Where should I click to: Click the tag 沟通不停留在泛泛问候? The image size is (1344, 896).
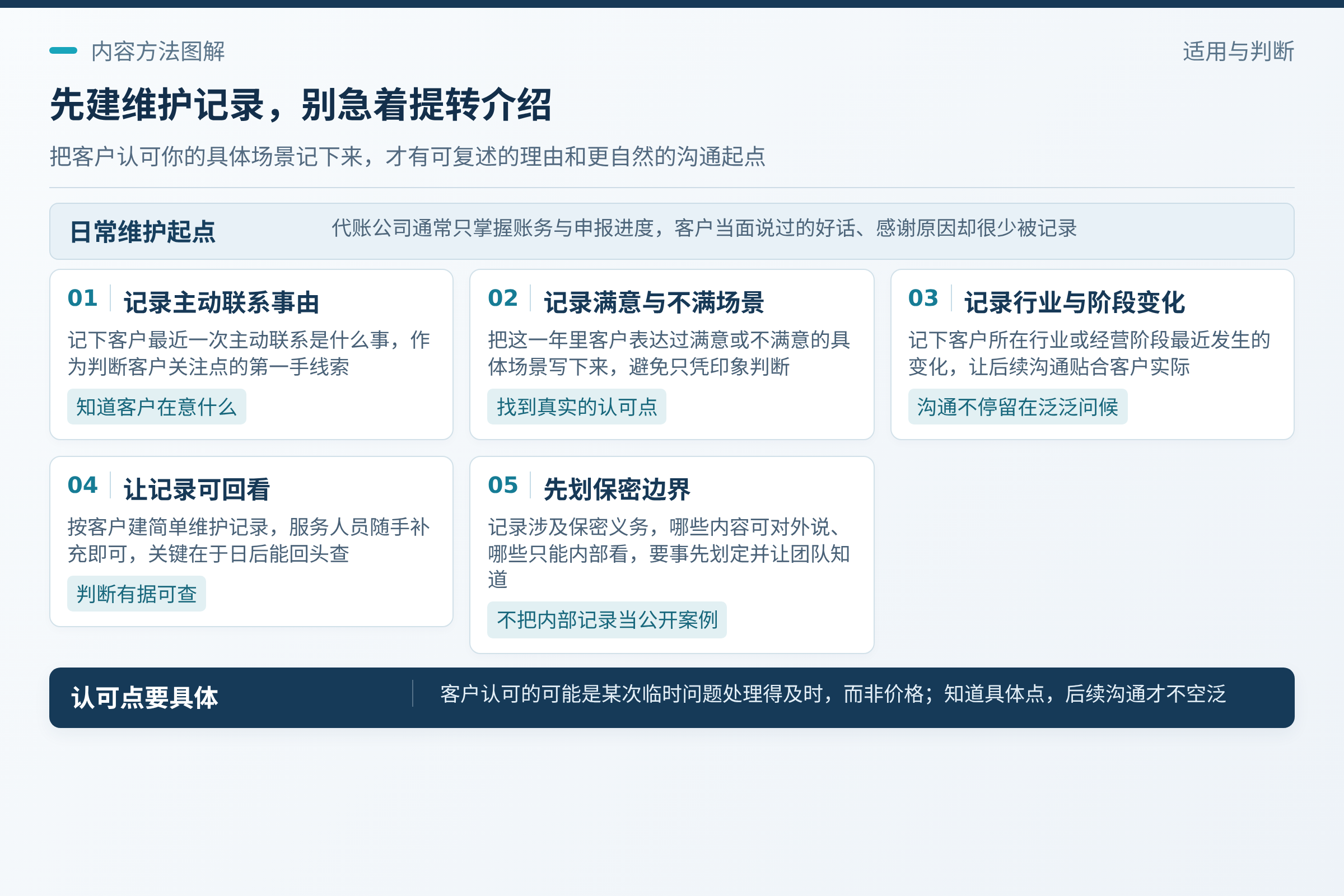pyautogui.click(x=1018, y=407)
